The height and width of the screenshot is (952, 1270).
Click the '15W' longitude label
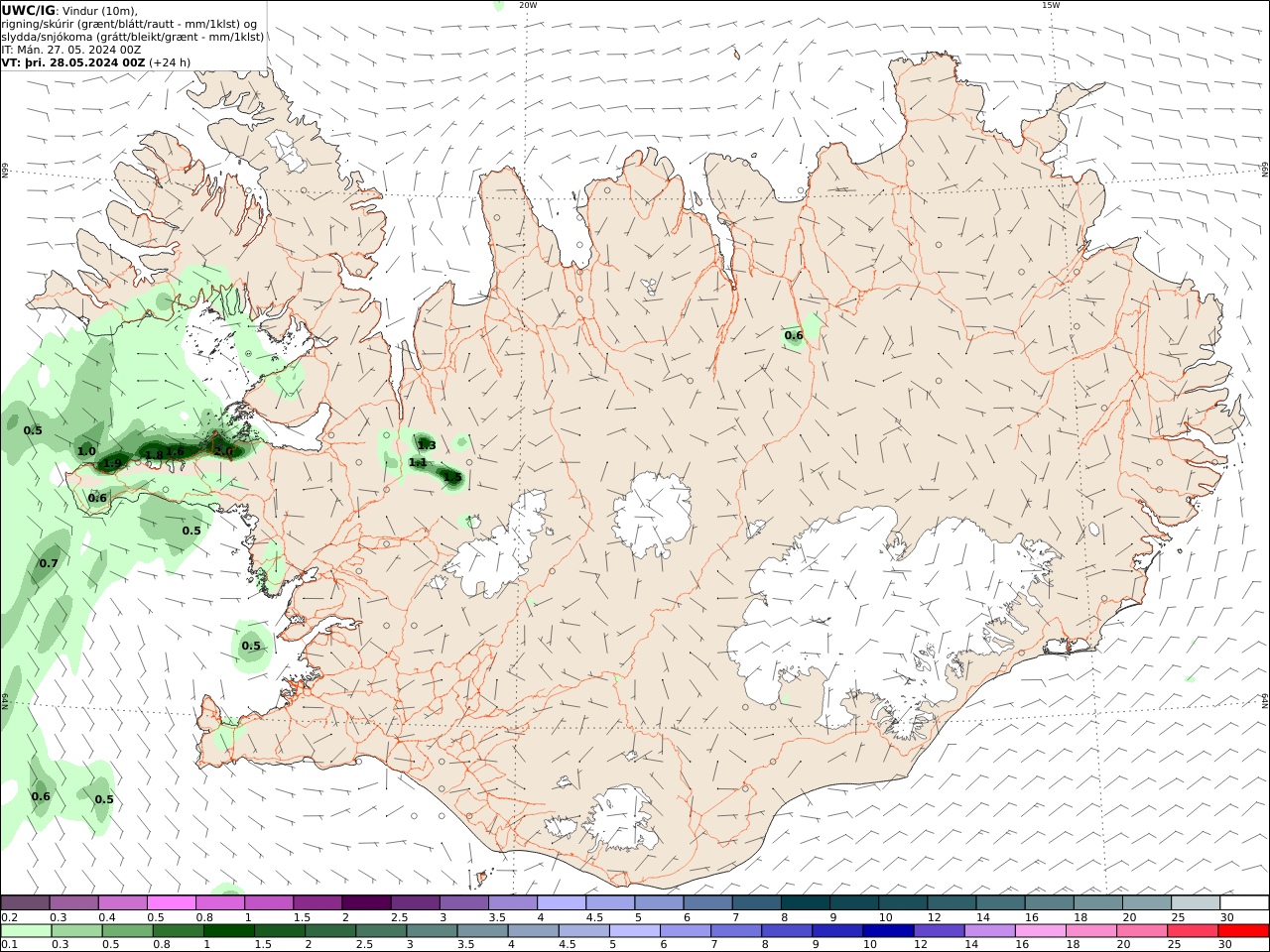pos(1051,5)
